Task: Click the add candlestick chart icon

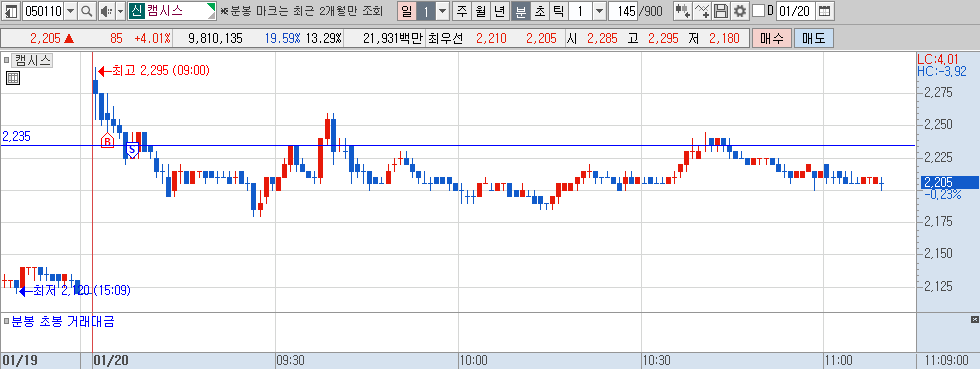Action: click(683, 11)
